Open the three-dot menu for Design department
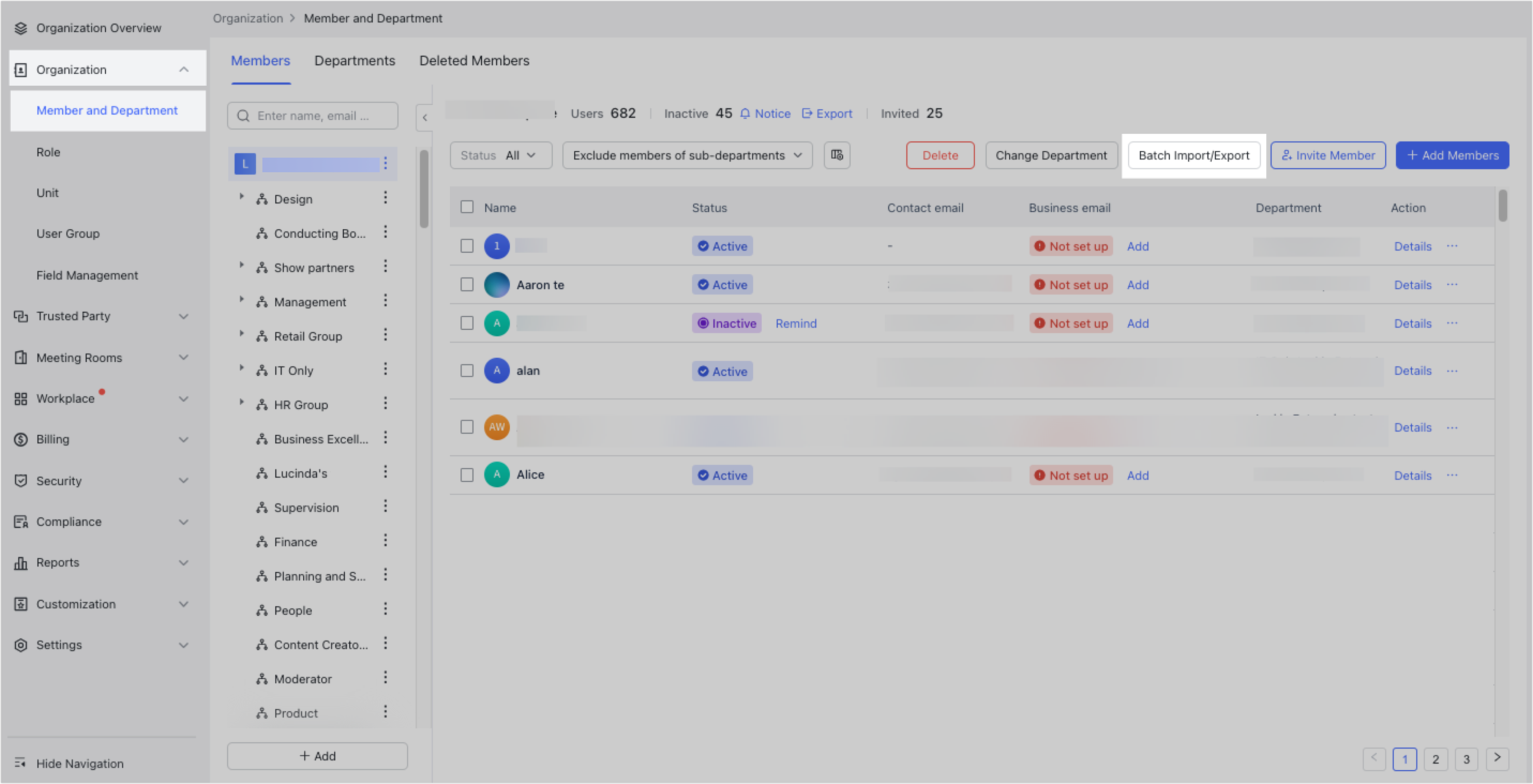Image resolution: width=1533 pixels, height=784 pixels. tap(386, 198)
